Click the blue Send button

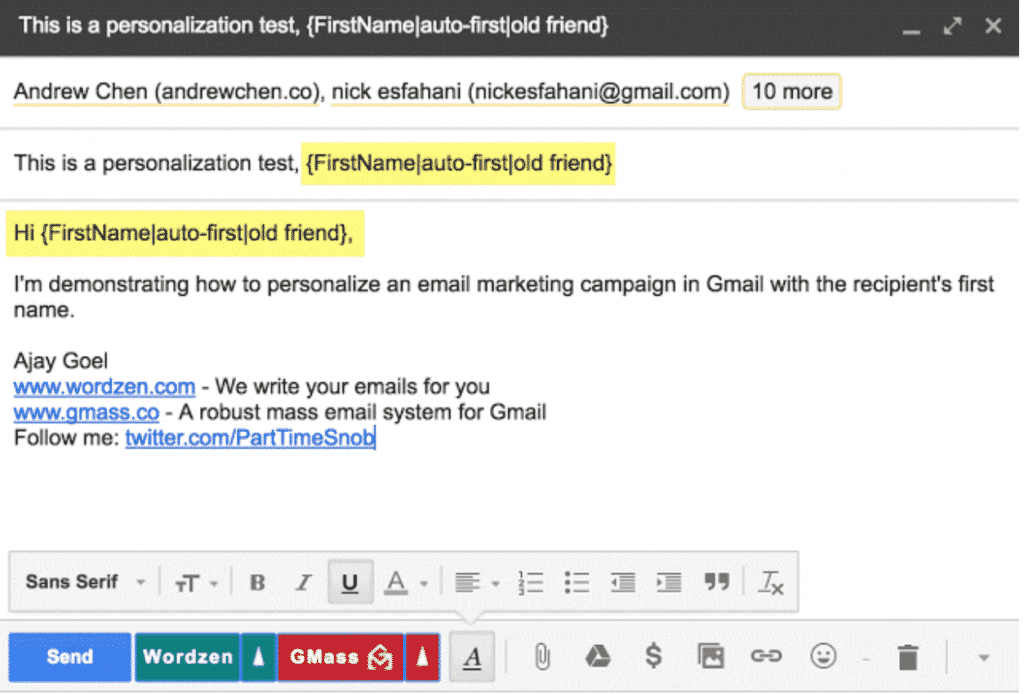[70, 657]
